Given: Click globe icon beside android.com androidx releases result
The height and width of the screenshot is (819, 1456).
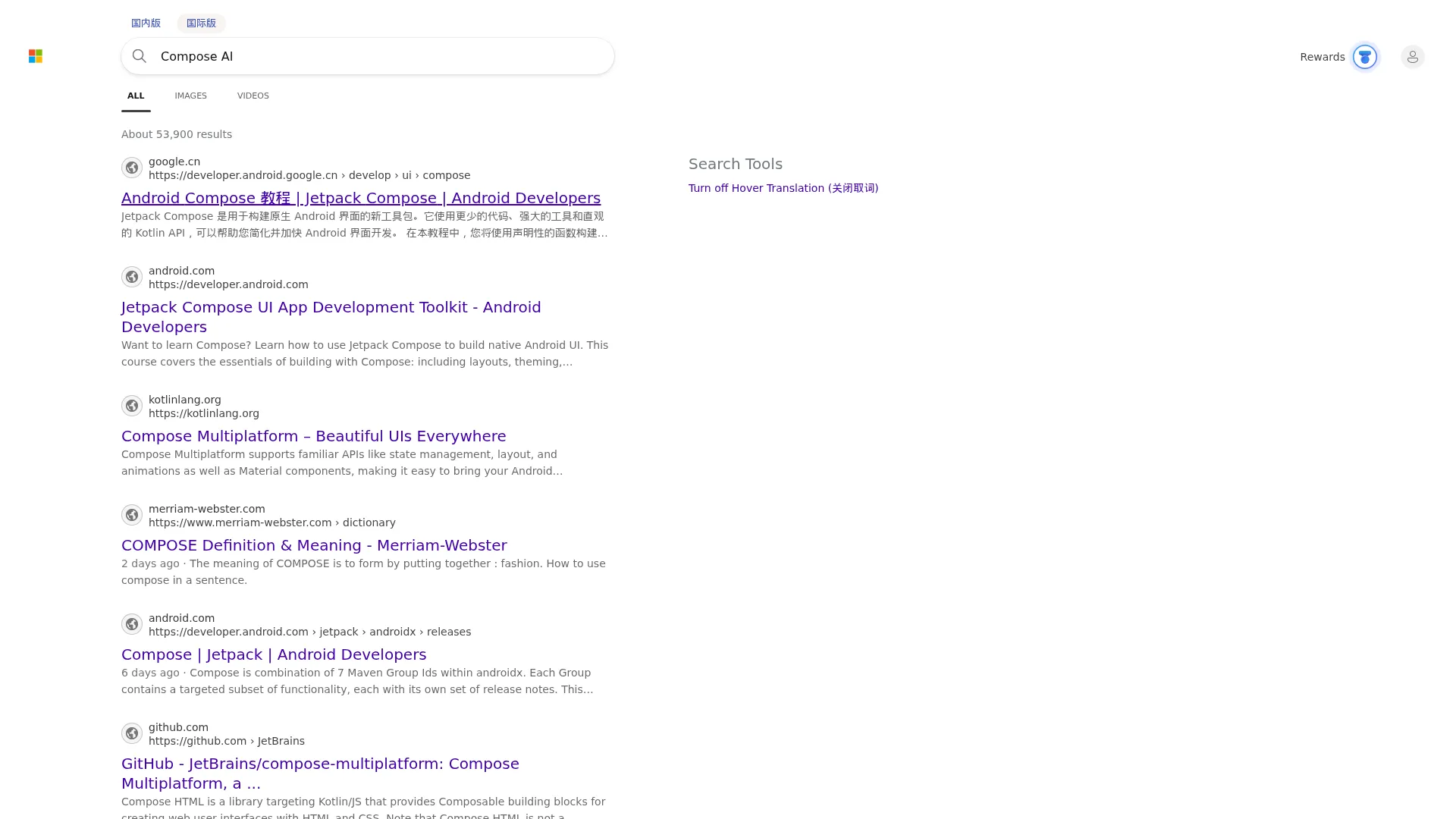Looking at the screenshot, I should 132,624.
